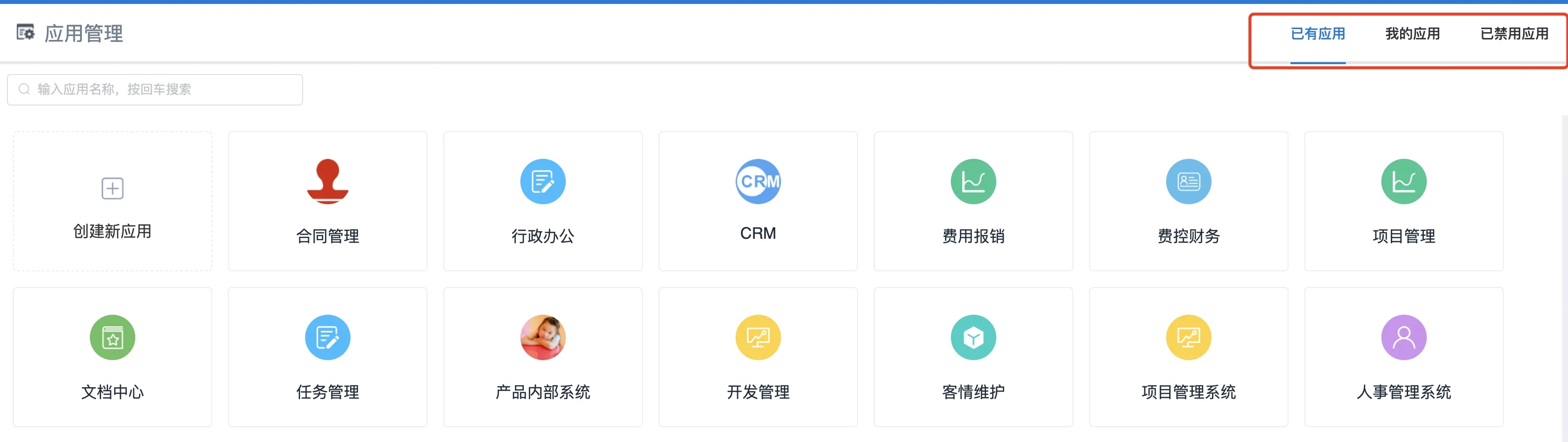
Task: Open the 行政办公 app icon
Action: tap(543, 182)
